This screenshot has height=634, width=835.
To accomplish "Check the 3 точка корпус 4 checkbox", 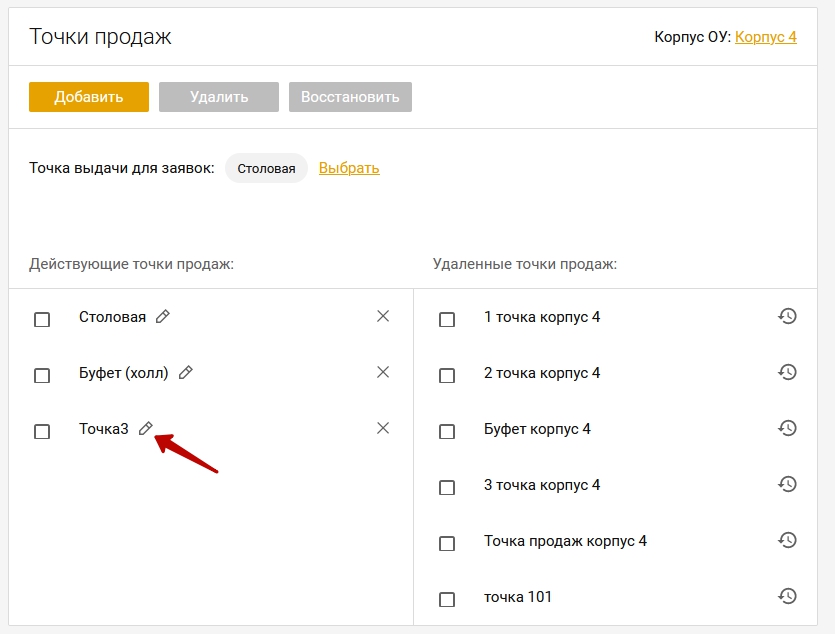I will [447, 488].
